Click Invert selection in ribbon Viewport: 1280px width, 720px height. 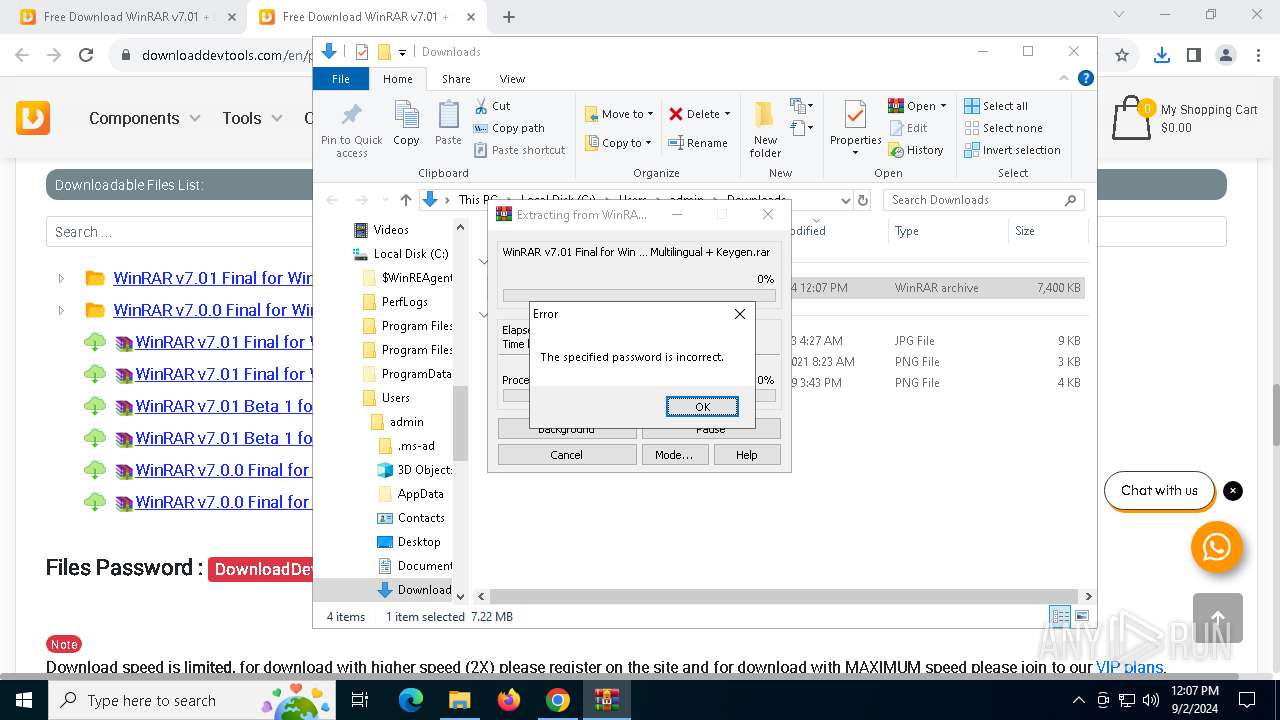pyautogui.click(x=1012, y=150)
